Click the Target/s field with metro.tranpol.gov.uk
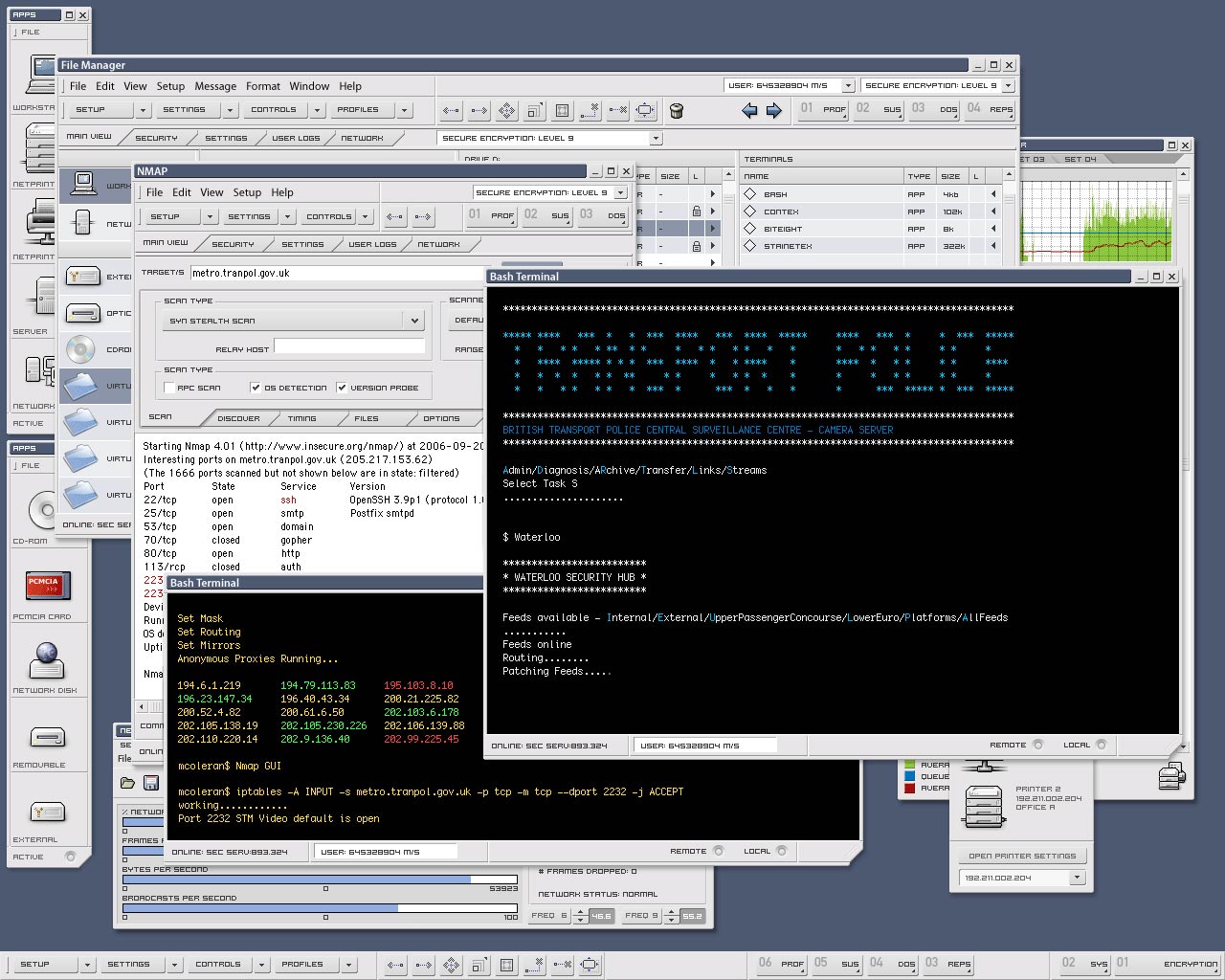1225x980 pixels. click(x=339, y=273)
